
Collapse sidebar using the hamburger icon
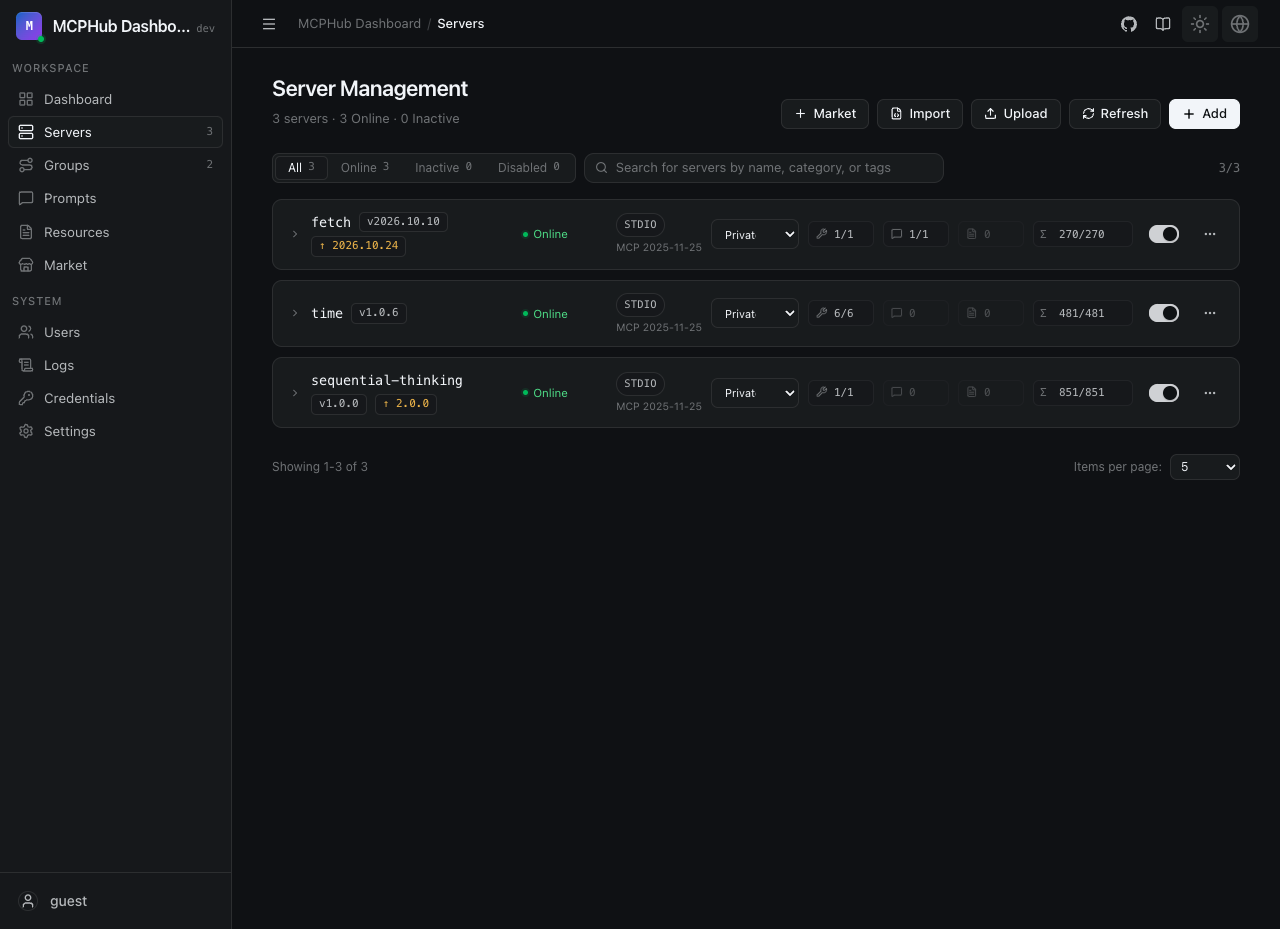click(269, 24)
